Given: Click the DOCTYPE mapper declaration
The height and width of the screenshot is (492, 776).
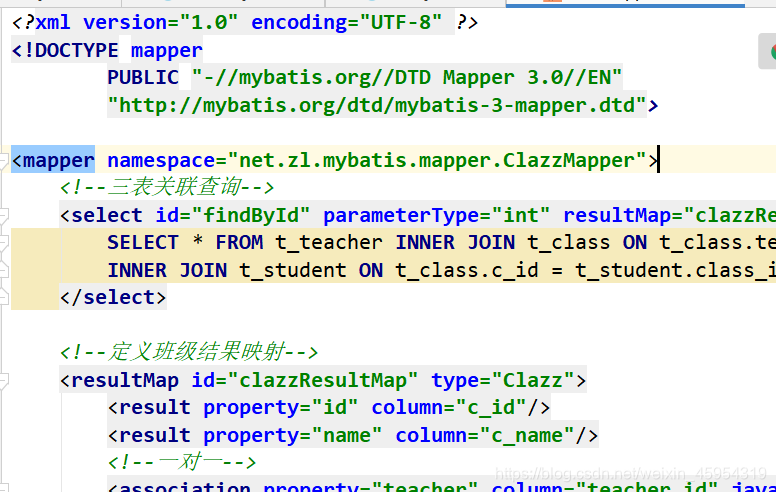Looking at the screenshot, I should (x=107, y=50).
